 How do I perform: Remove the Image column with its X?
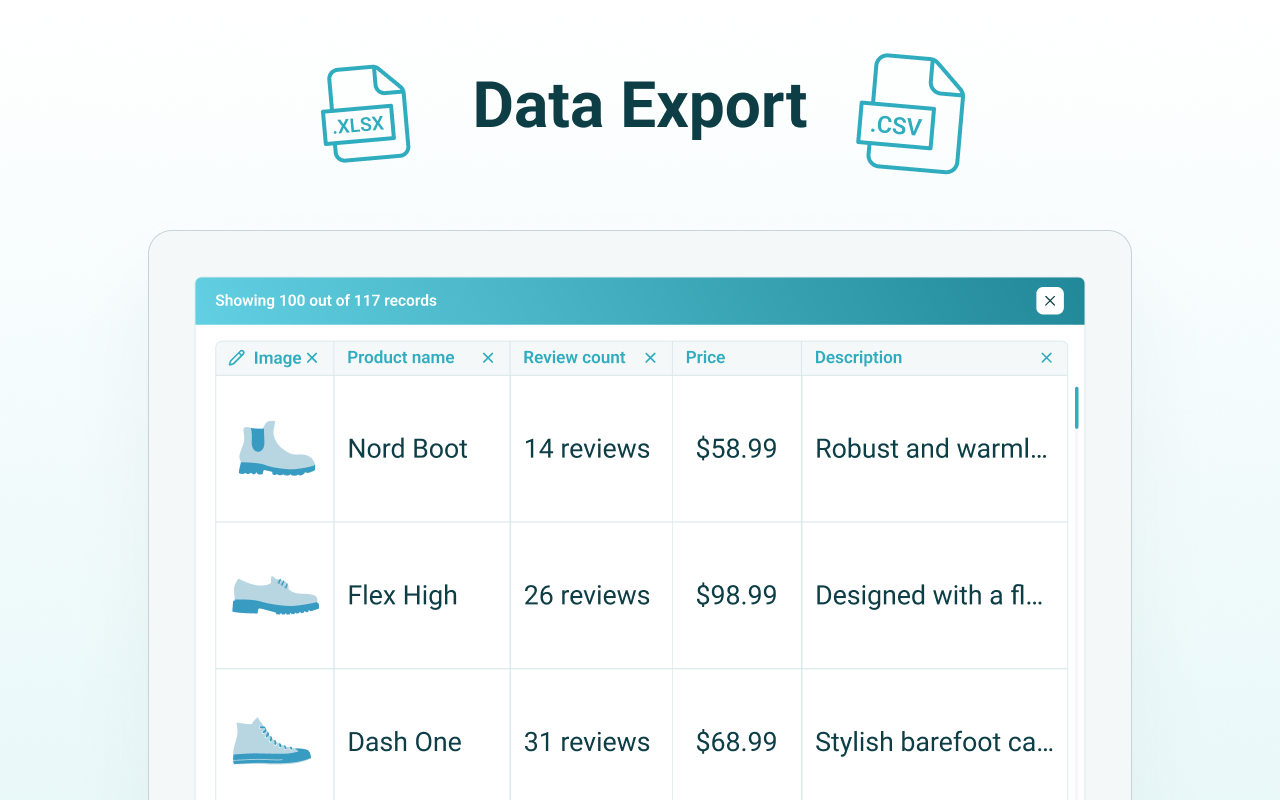(x=312, y=358)
